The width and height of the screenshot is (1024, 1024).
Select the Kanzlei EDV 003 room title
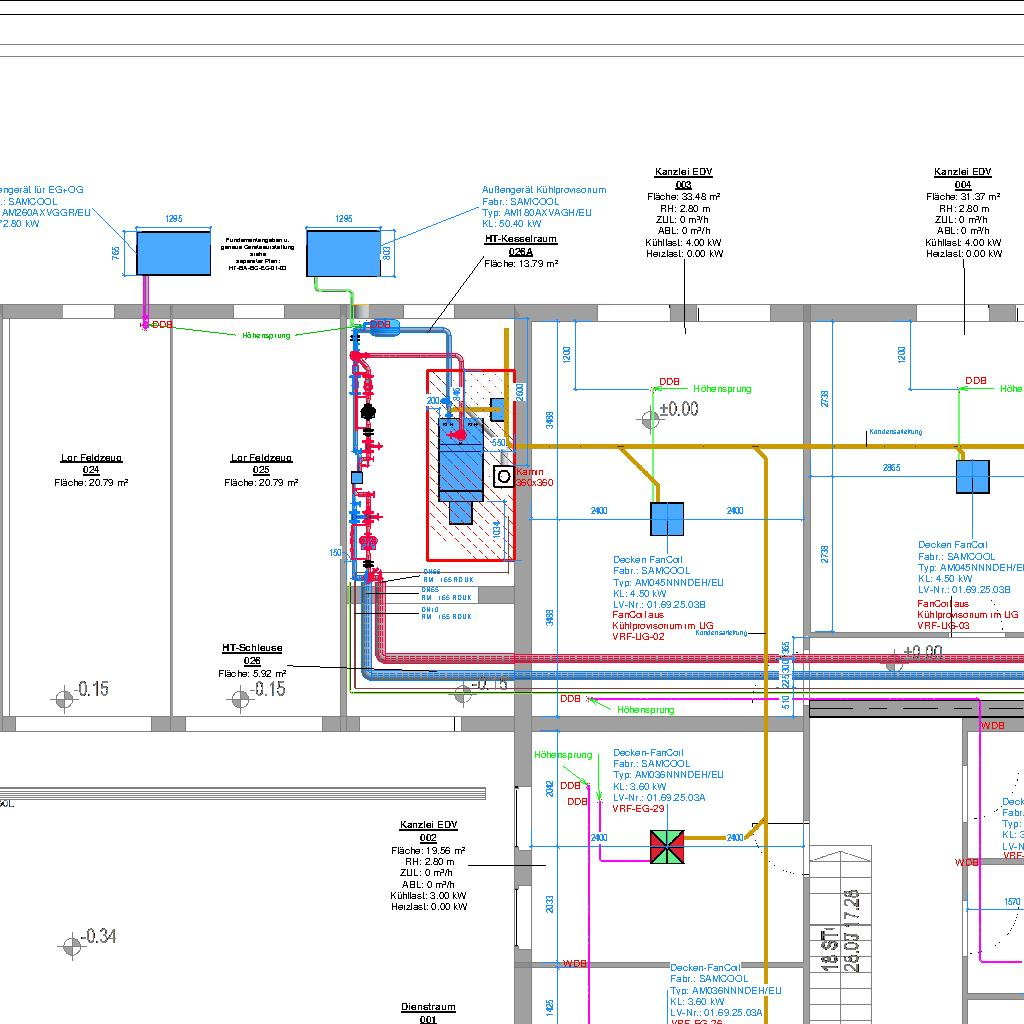click(684, 172)
